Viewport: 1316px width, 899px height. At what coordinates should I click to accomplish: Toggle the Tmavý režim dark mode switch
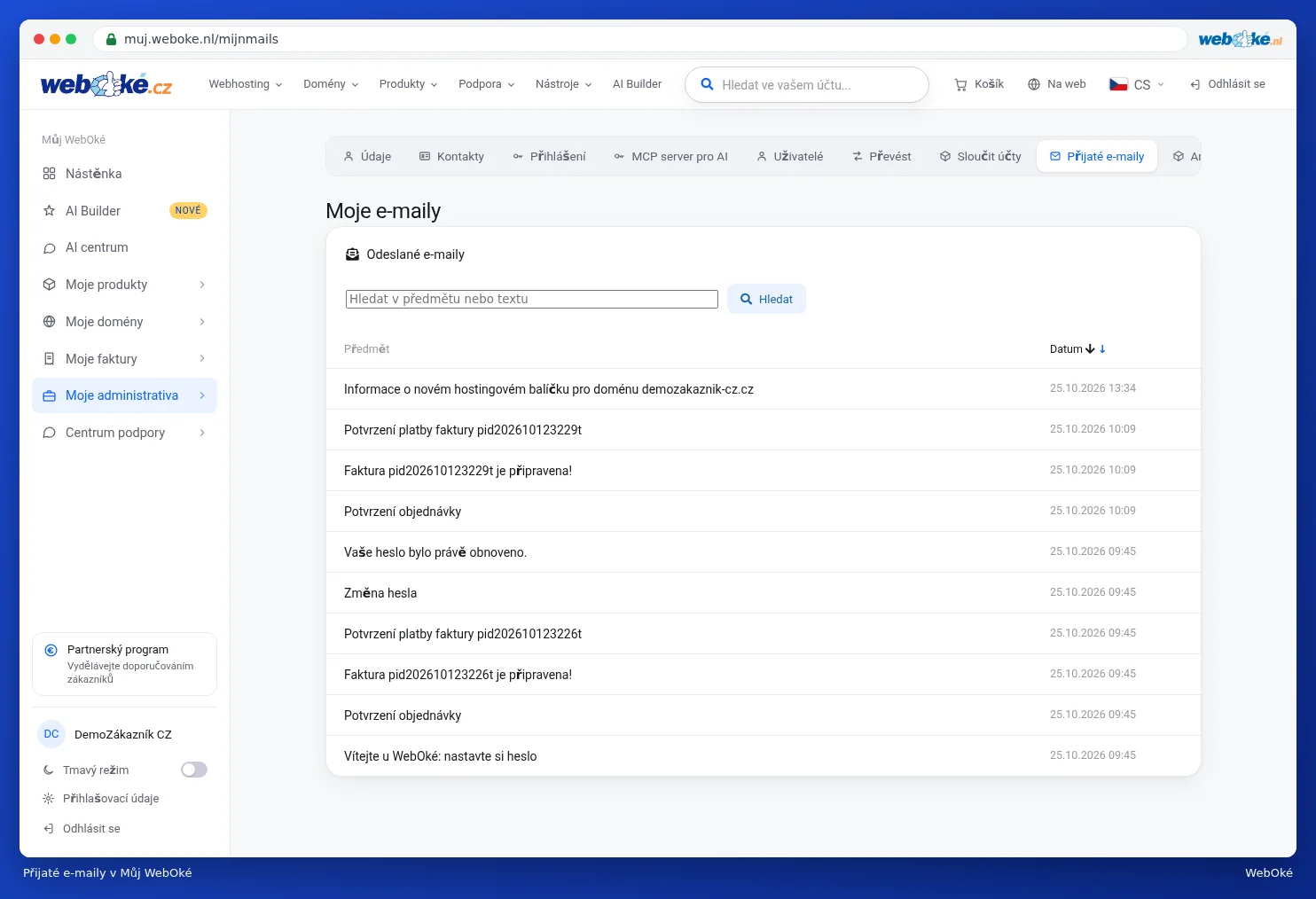pyautogui.click(x=194, y=770)
